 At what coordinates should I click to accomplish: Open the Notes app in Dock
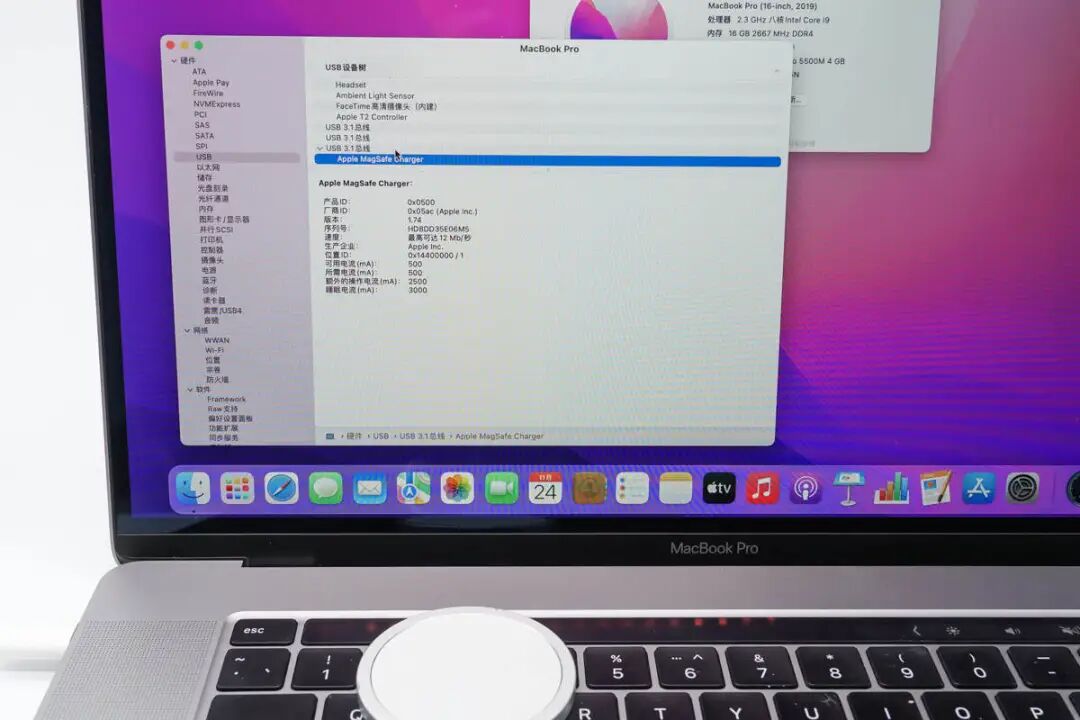[676, 488]
